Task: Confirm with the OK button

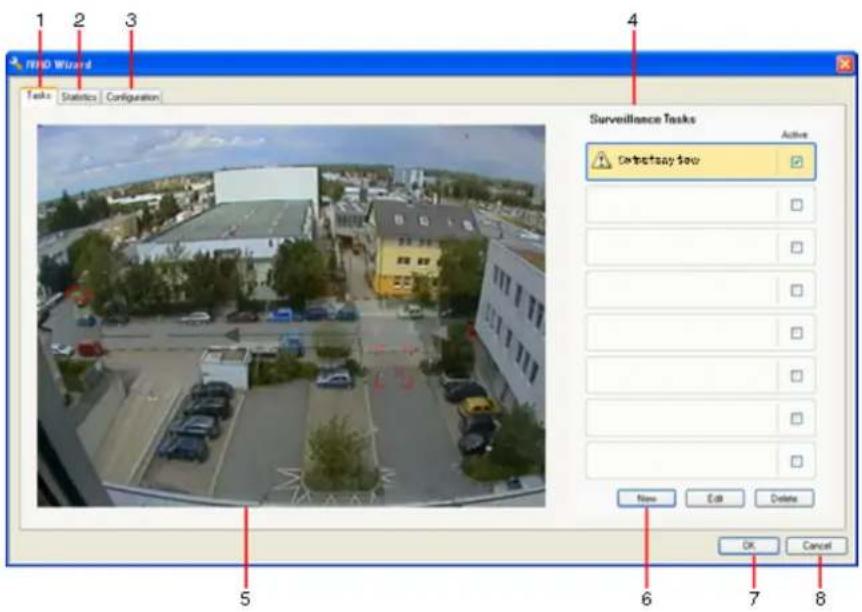Action: click(749, 545)
